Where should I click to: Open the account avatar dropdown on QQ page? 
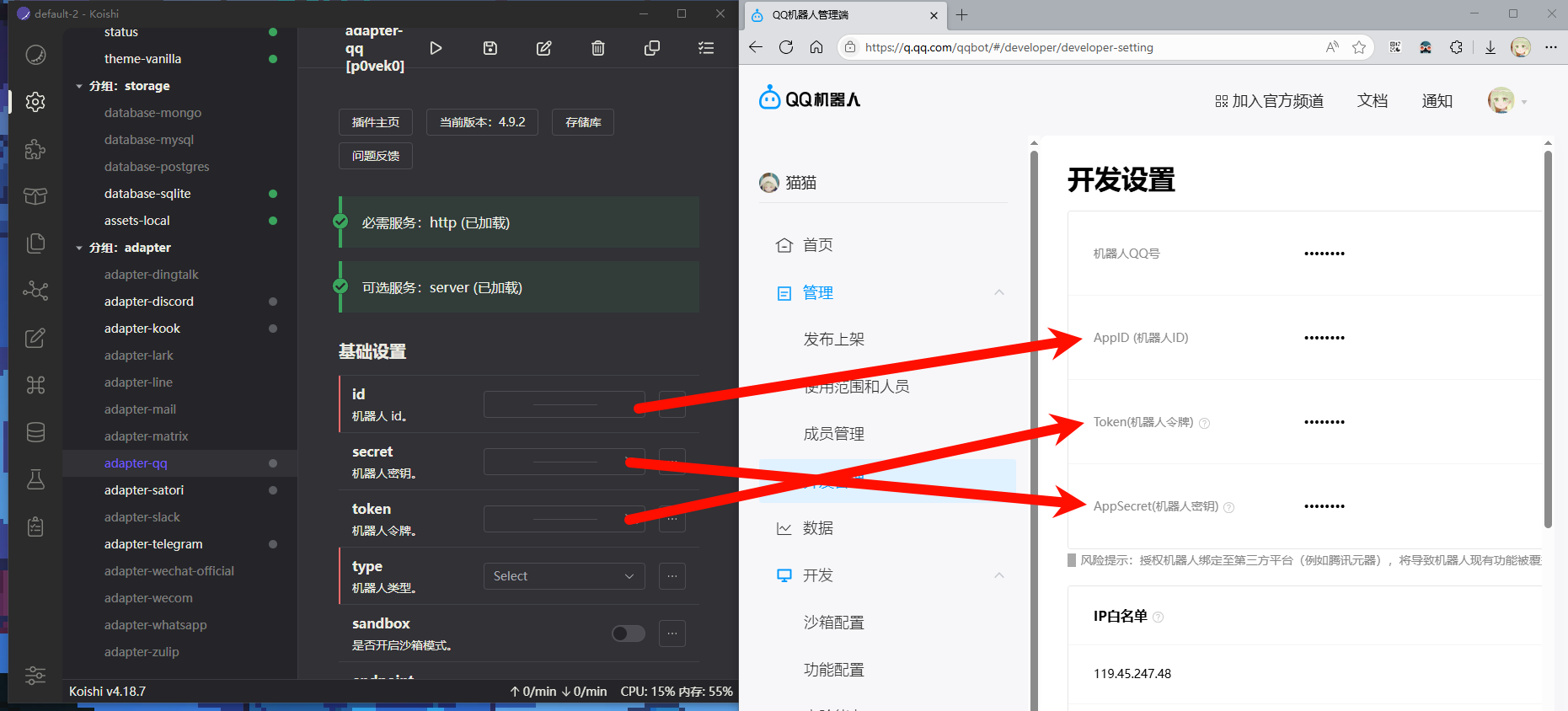click(1507, 101)
